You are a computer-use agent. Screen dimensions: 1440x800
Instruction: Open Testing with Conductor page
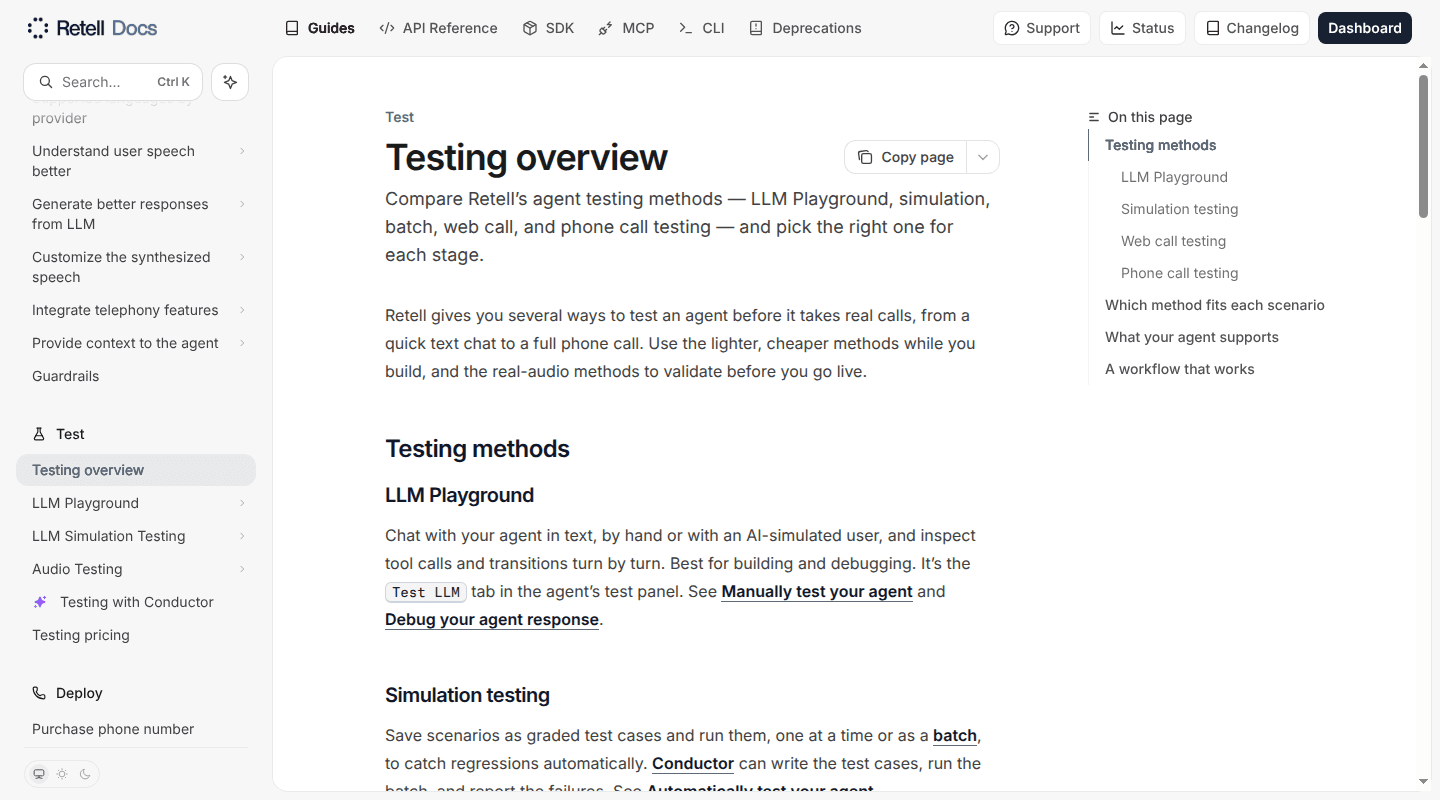pos(137,602)
